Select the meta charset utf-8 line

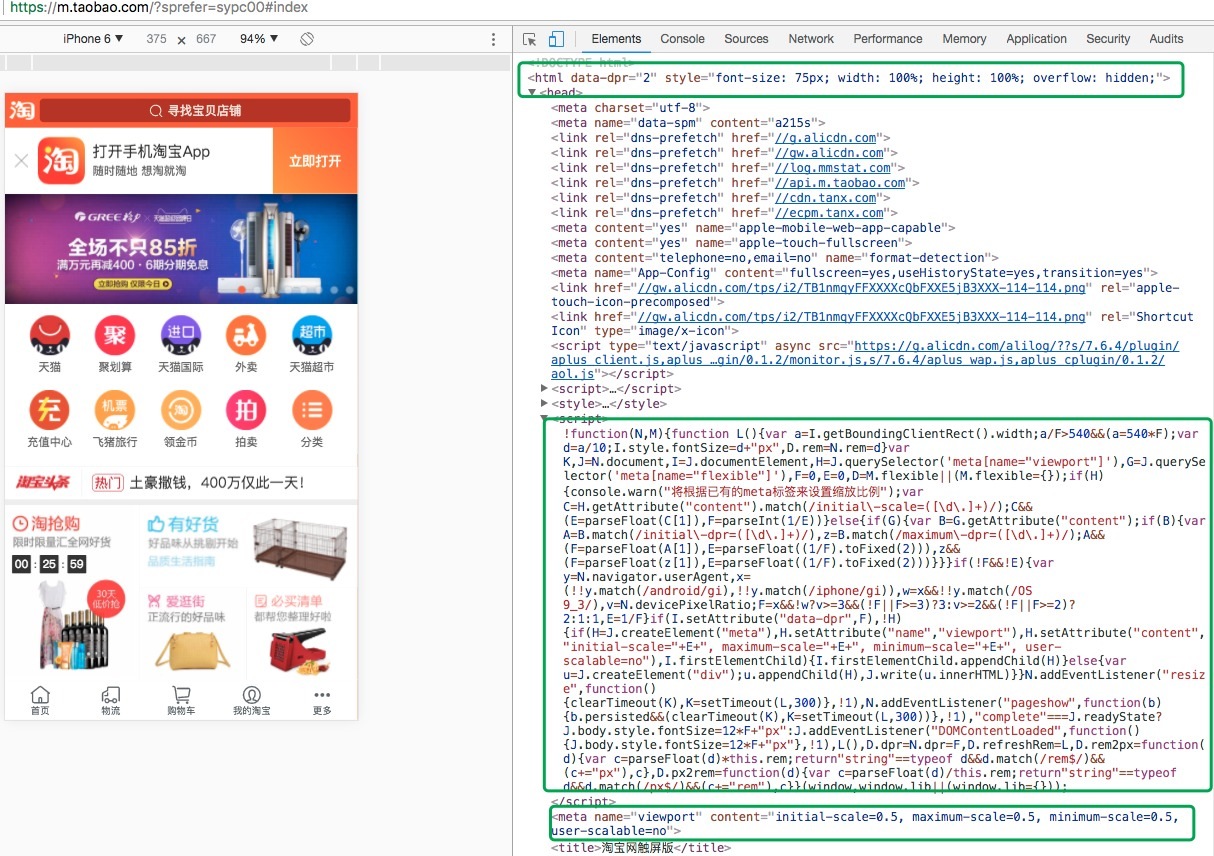[x=631, y=108]
